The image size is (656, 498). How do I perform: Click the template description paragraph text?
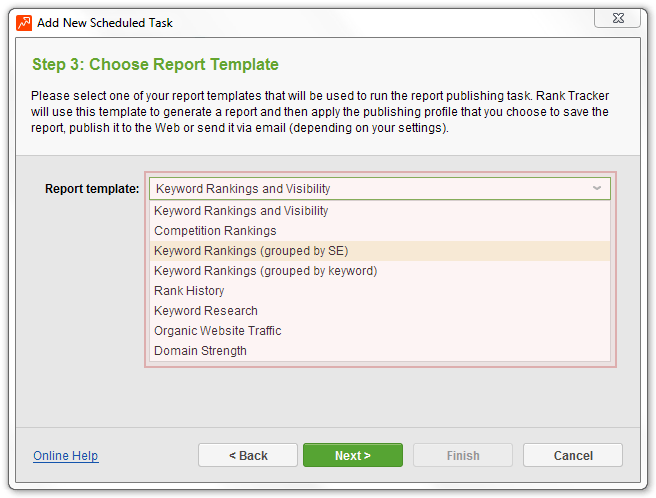[320, 112]
